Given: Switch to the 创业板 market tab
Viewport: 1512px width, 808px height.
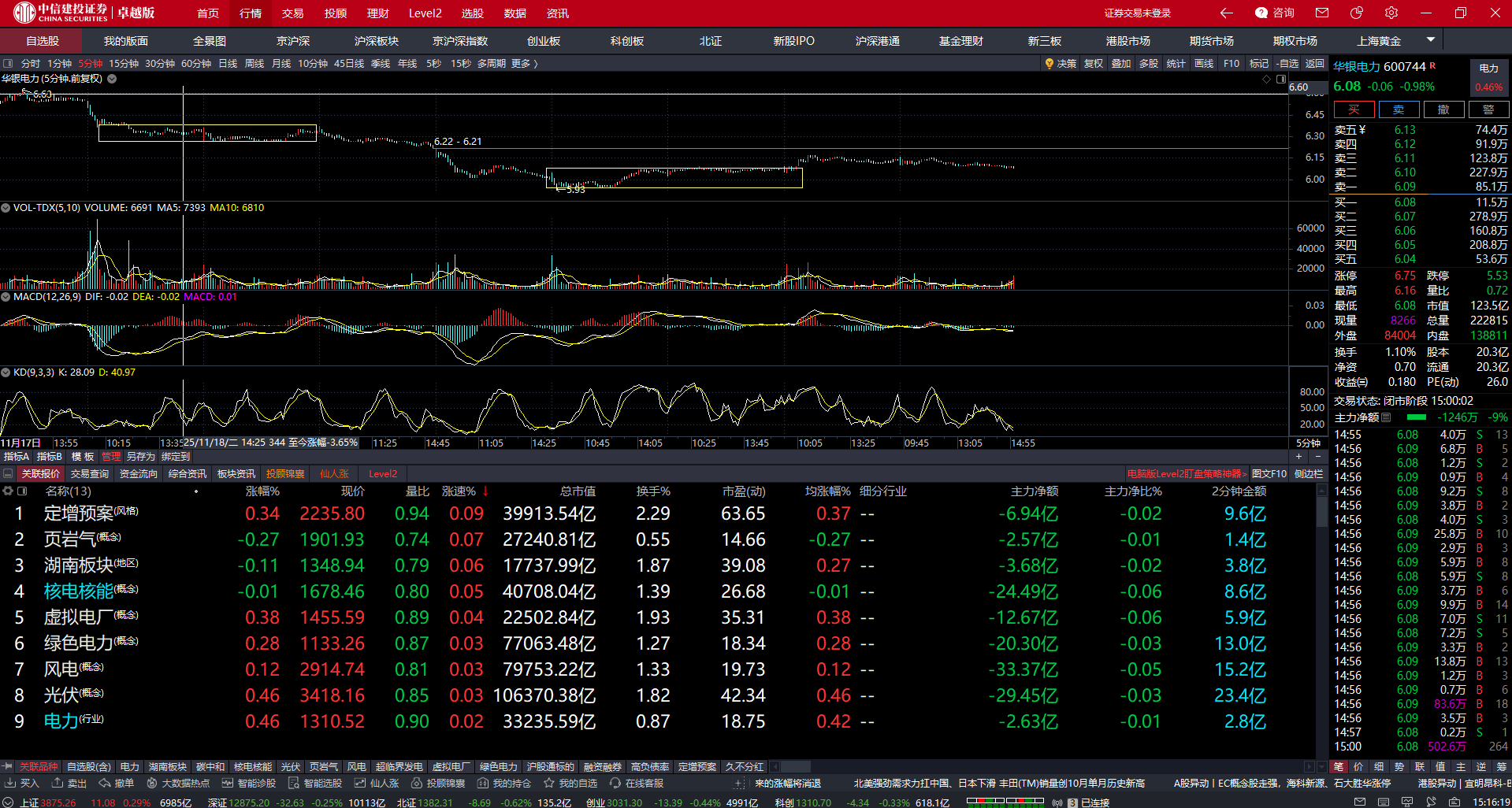Looking at the screenshot, I should 544,41.
